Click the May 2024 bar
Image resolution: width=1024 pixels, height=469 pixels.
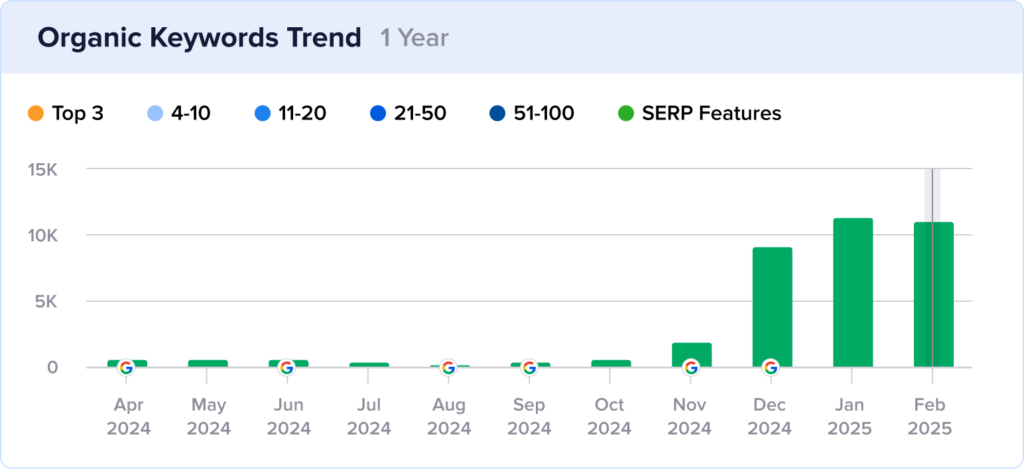pos(208,363)
